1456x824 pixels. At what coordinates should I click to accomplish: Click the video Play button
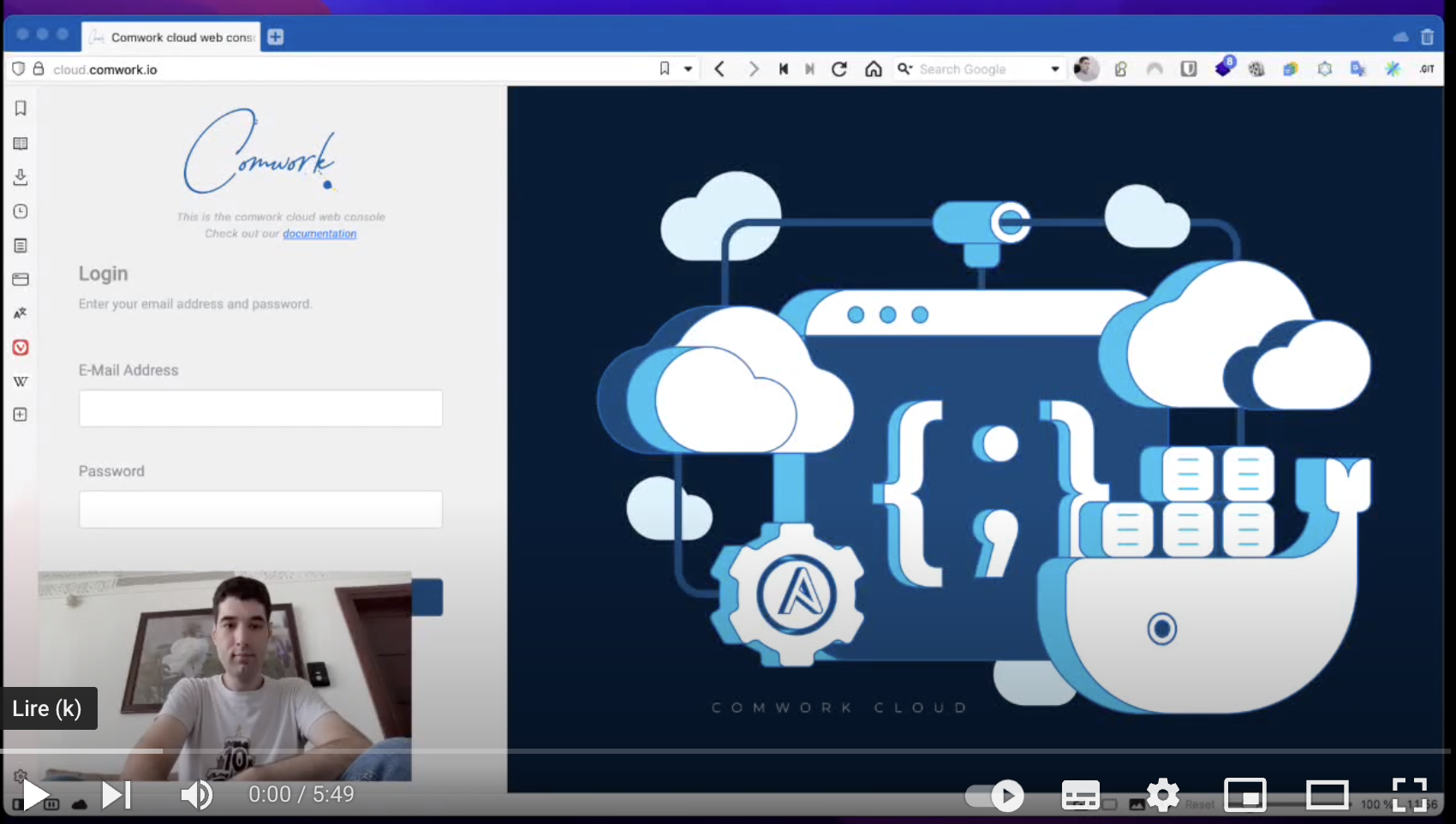34,795
